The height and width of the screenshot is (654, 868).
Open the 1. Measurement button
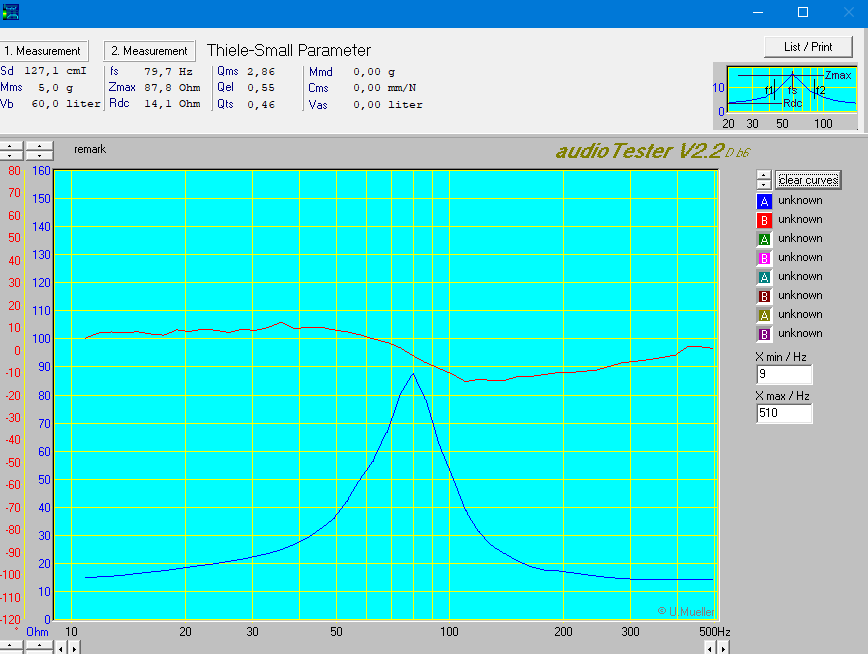43,51
